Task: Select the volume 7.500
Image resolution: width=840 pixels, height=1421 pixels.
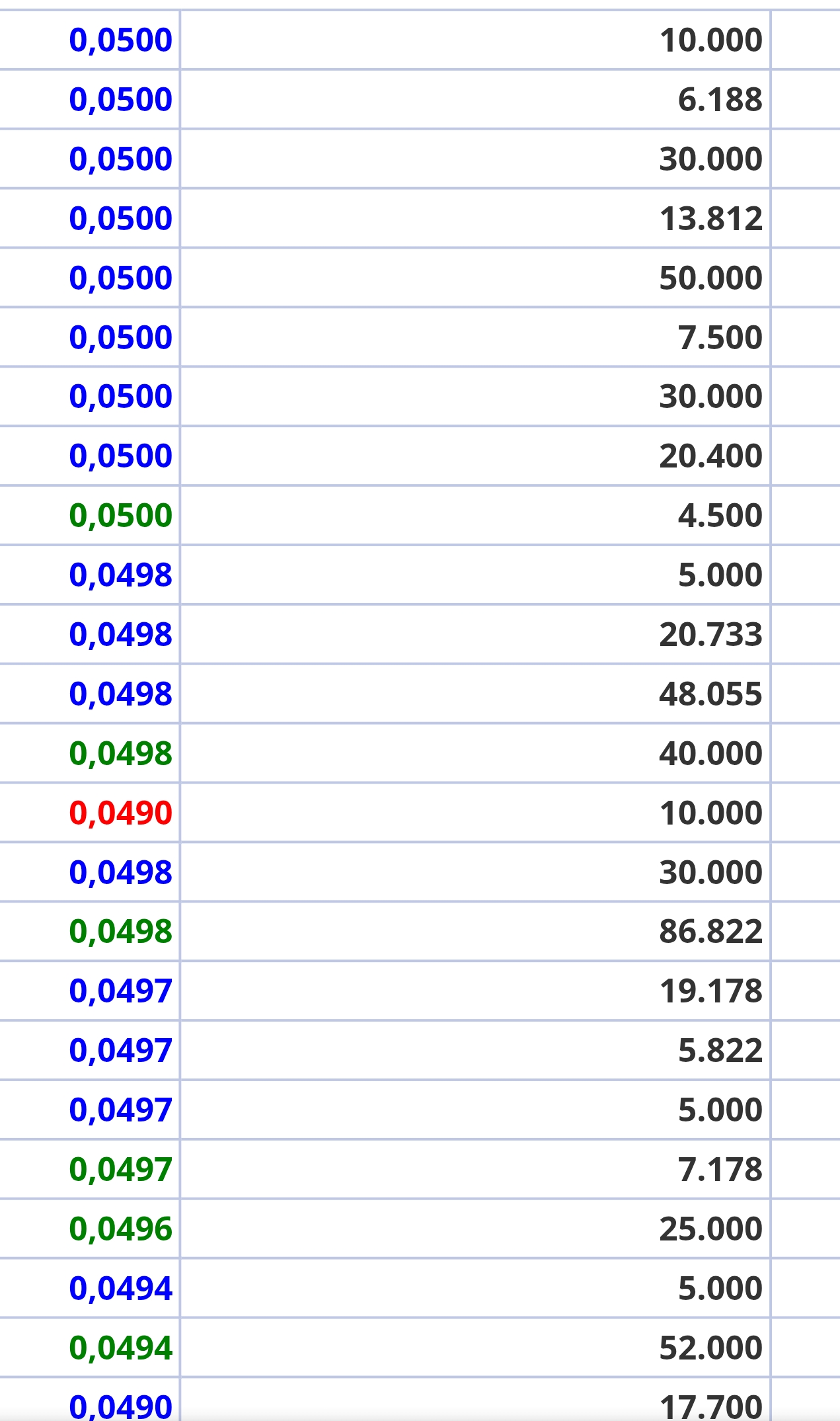Action: (720, 338)
